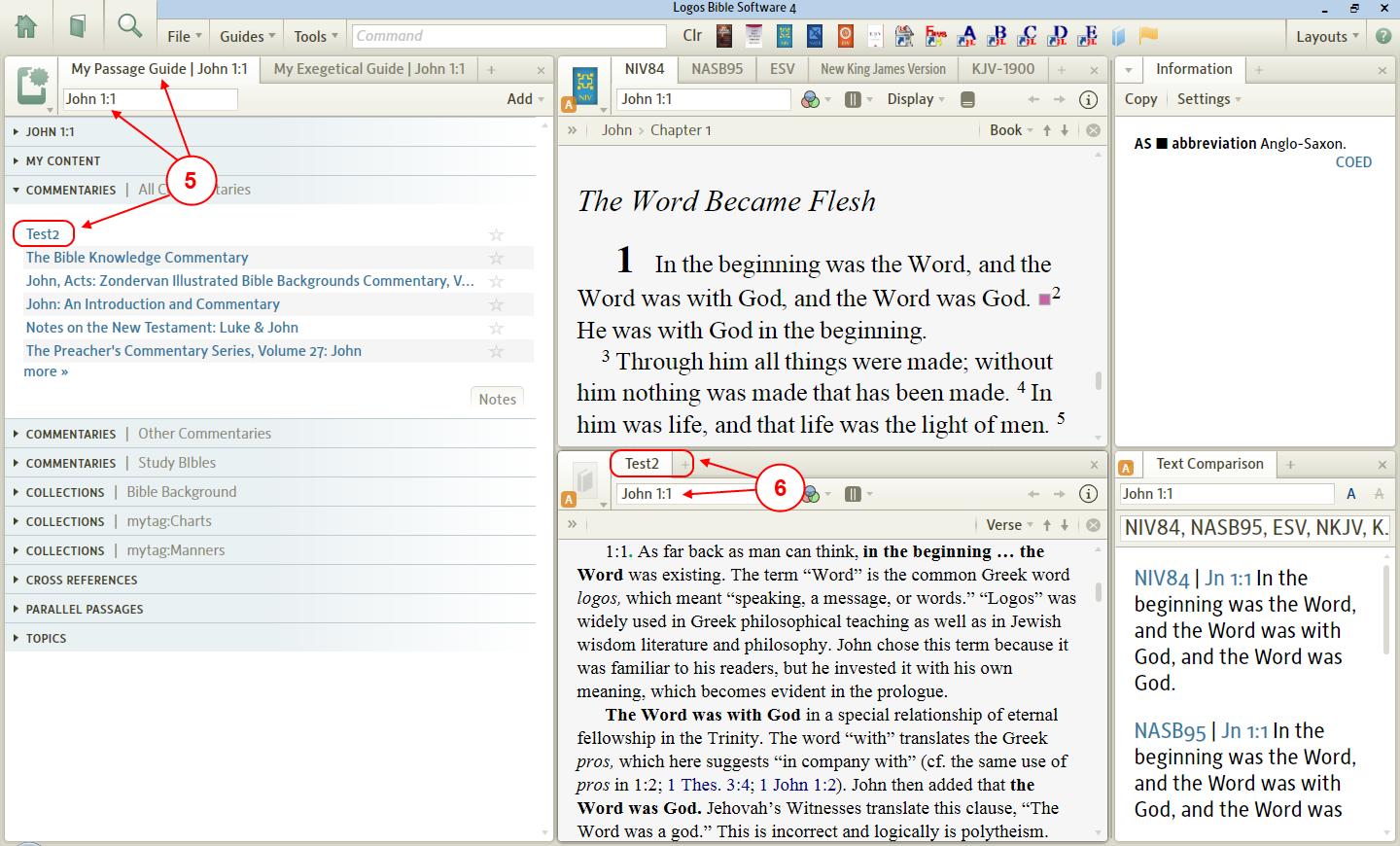
Task: Click the visual filters icon in NIV84
Action: coord(810,99)
